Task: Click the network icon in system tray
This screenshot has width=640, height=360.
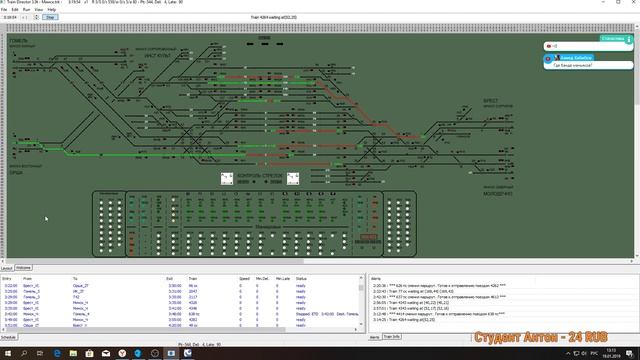Action: [x=576, y=353]
